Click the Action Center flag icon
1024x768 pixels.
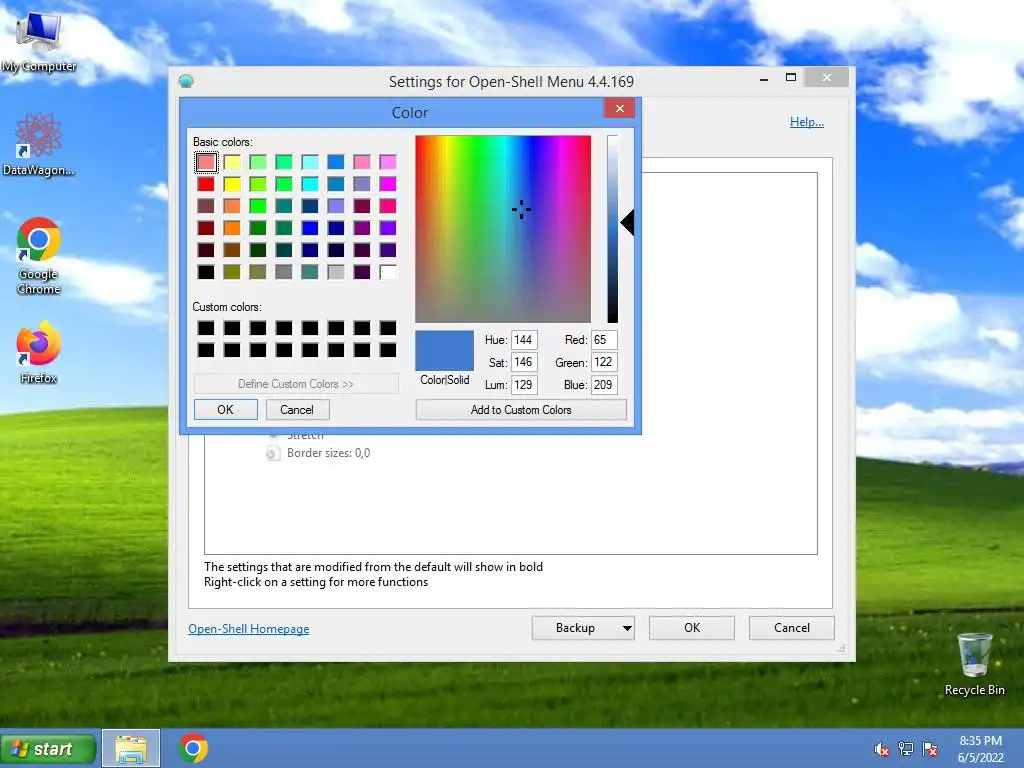(x=930, y=749)
